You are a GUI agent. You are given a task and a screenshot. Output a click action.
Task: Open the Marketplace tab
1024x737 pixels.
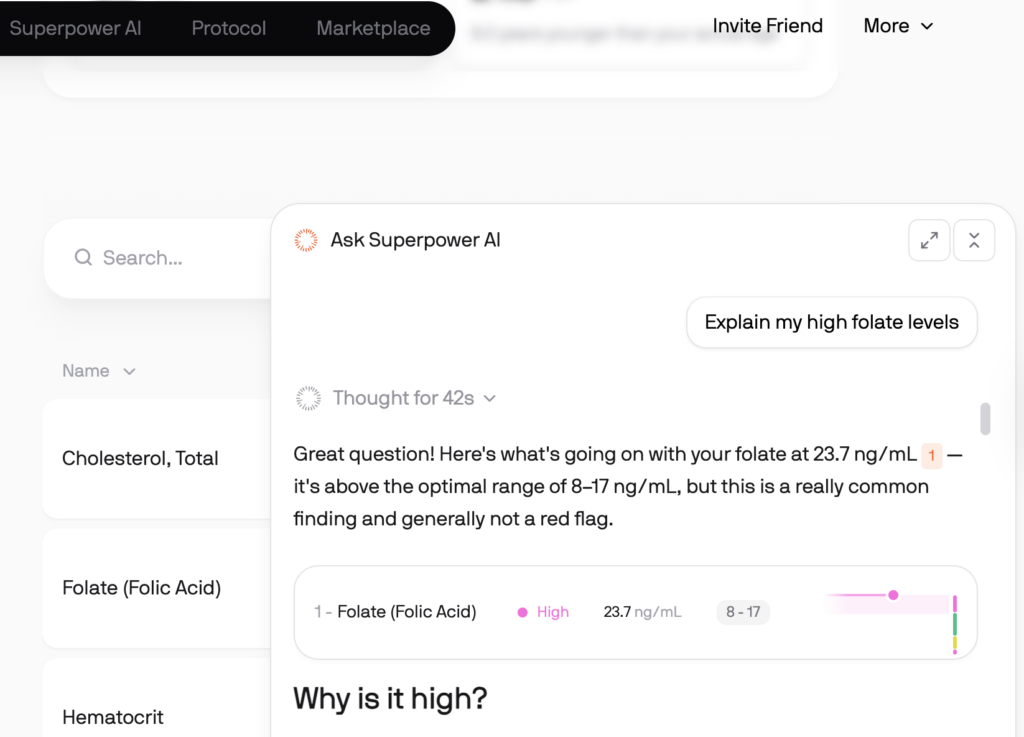point(373,28)
